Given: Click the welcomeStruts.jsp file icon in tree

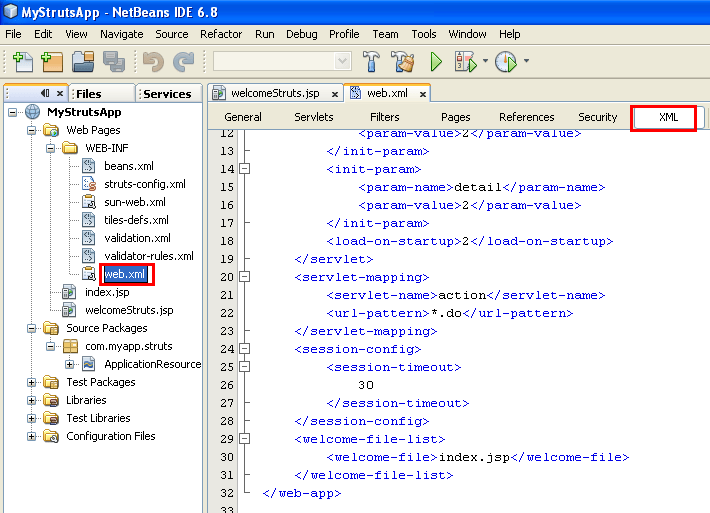Looking at the screenshot, I should click(x=69, y=310).
